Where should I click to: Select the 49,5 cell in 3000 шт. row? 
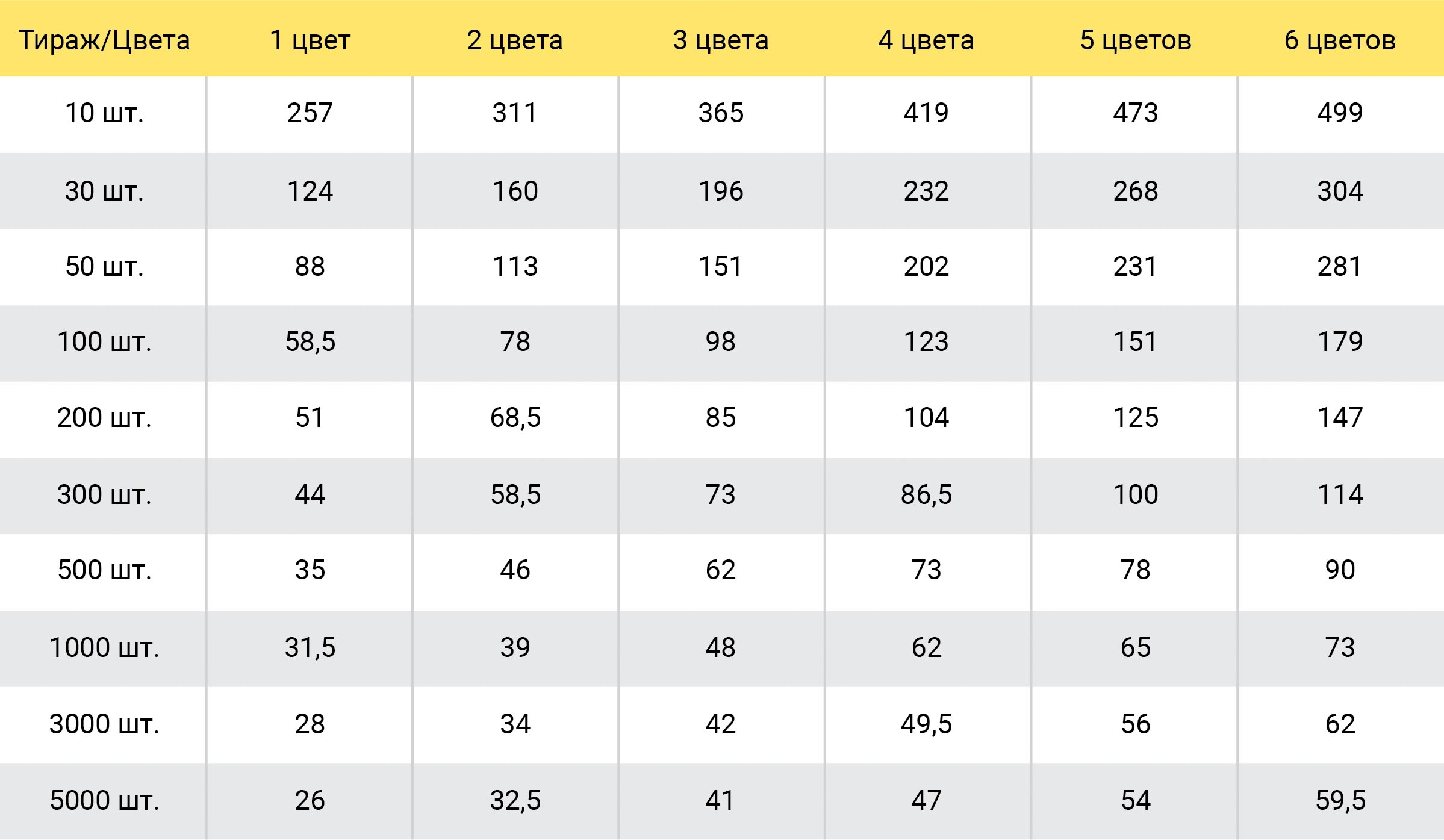click(926, 724)
